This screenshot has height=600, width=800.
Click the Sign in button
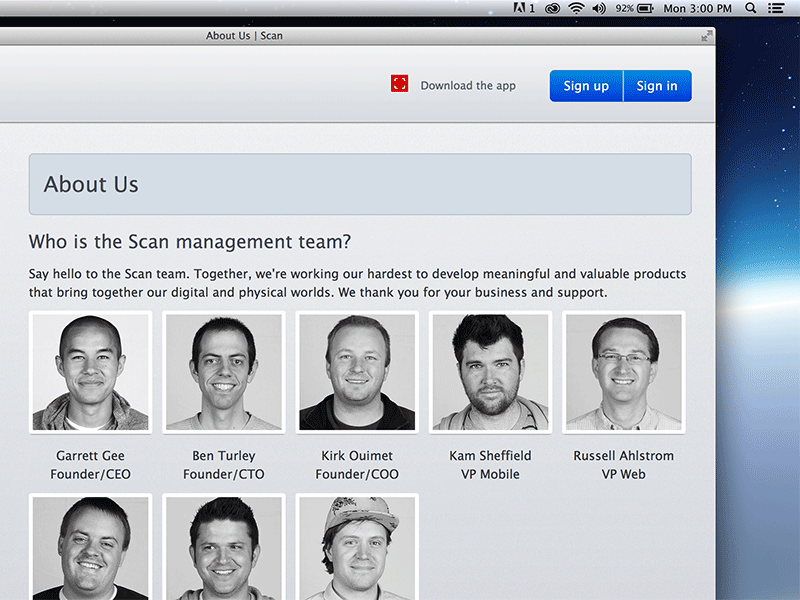tap(657, 86)
